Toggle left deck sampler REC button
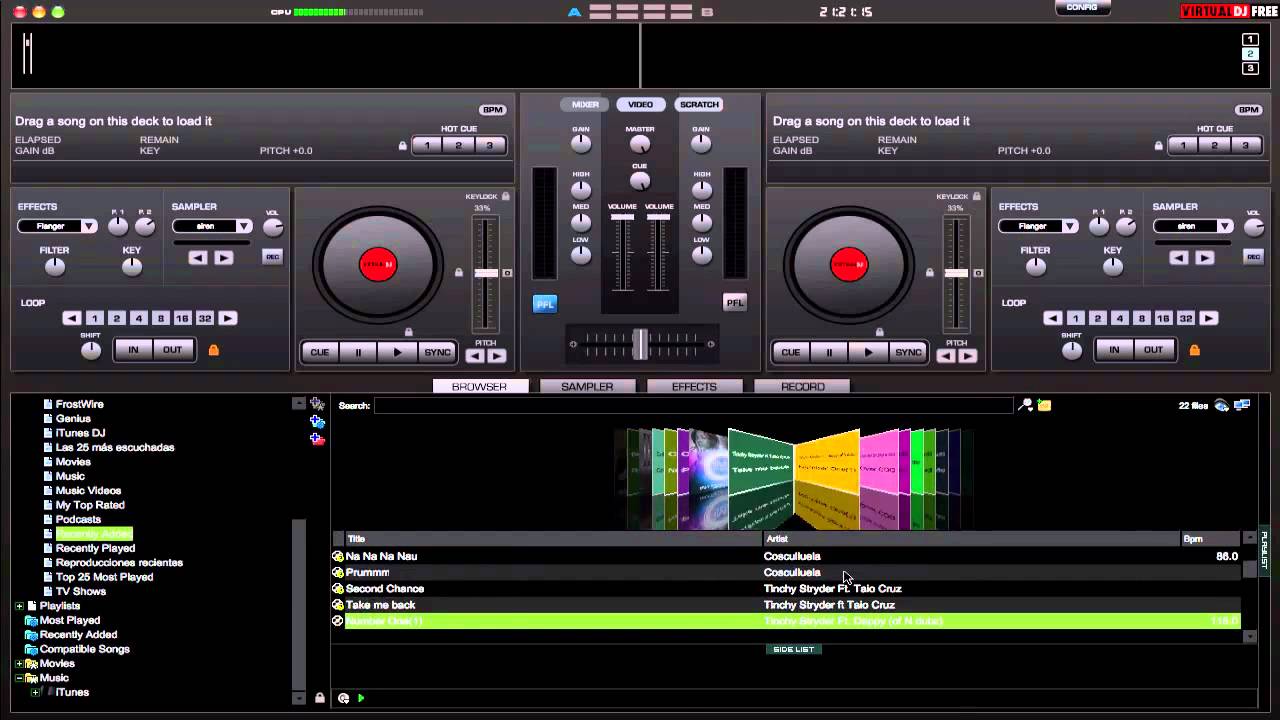Viewport: 1280px width, 720px height. (272, 257)
